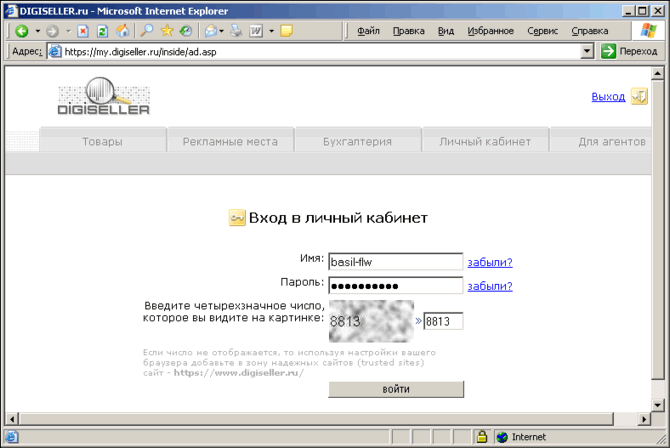Click the Back navigation arrow icon
Screen dimensions: 670x448
pyautogui.click(x=21, y=31)
